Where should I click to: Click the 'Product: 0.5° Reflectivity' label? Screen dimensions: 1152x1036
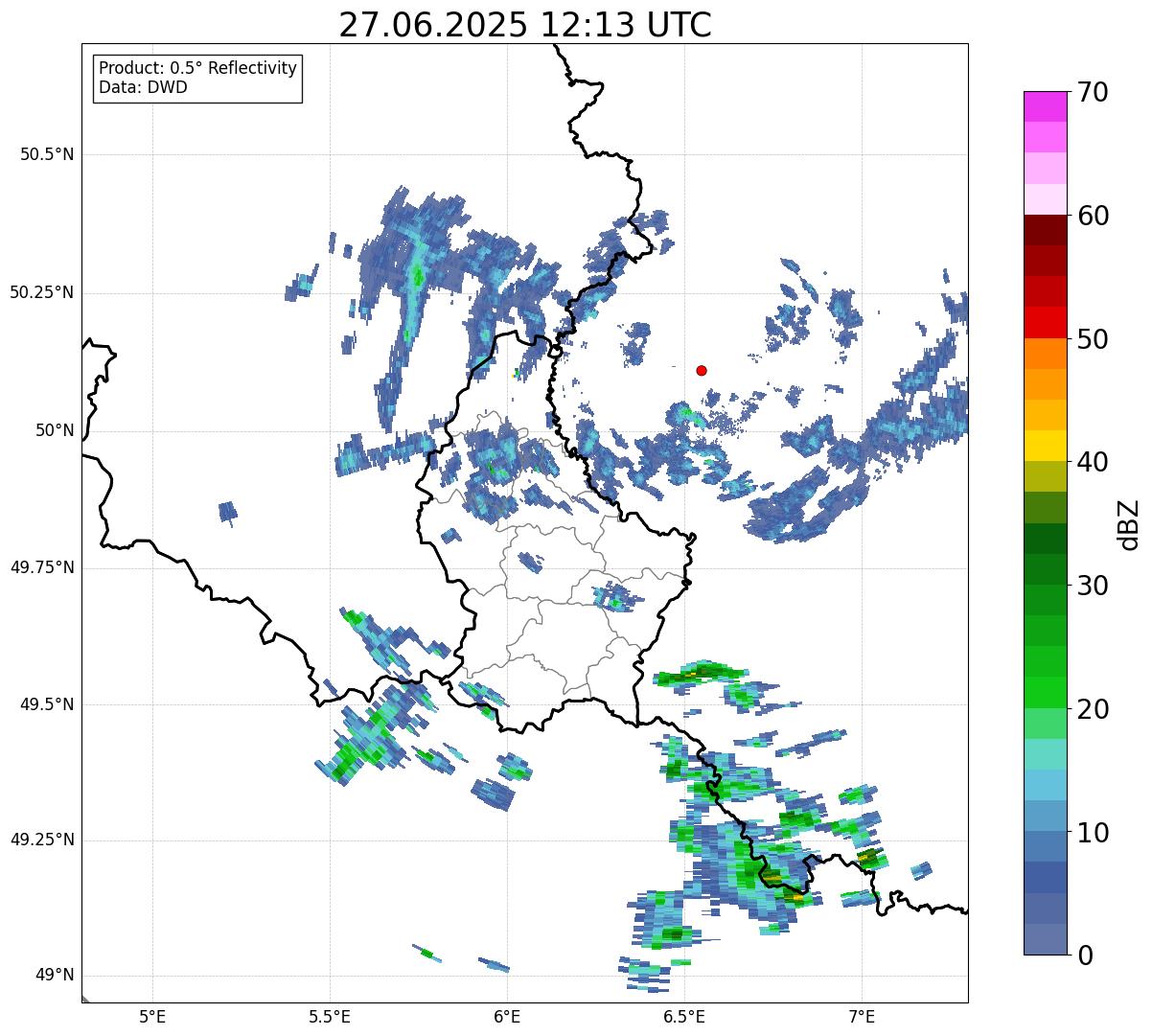pos(197,69)
